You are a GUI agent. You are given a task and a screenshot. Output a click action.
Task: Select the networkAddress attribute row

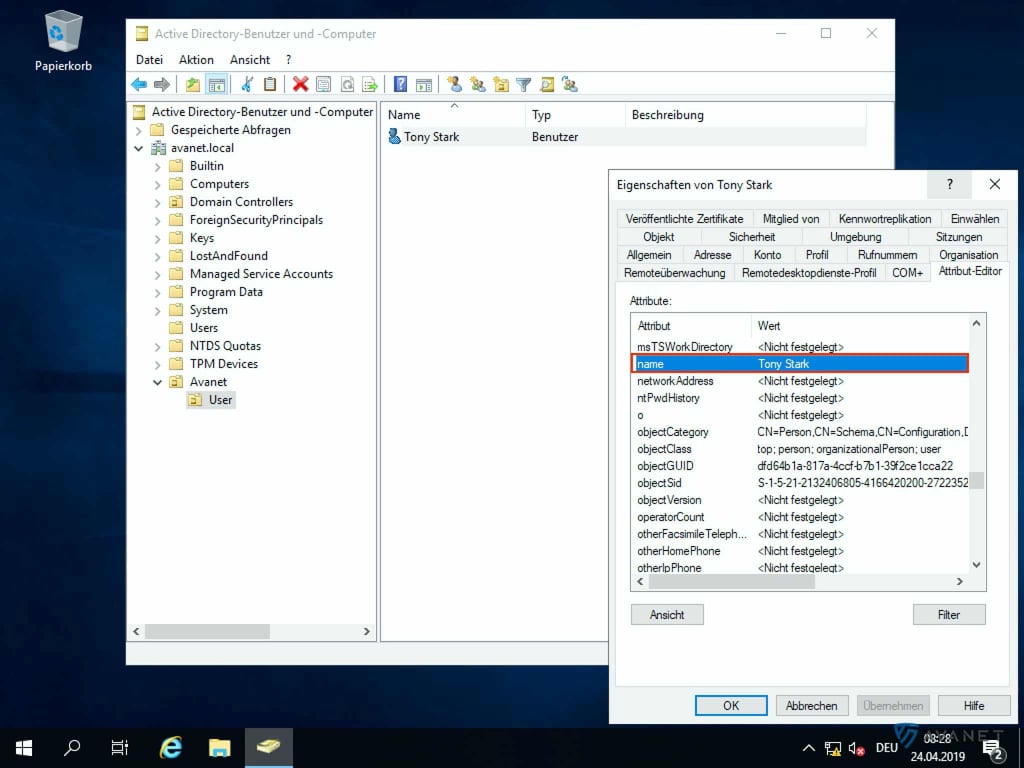point(802,381)
